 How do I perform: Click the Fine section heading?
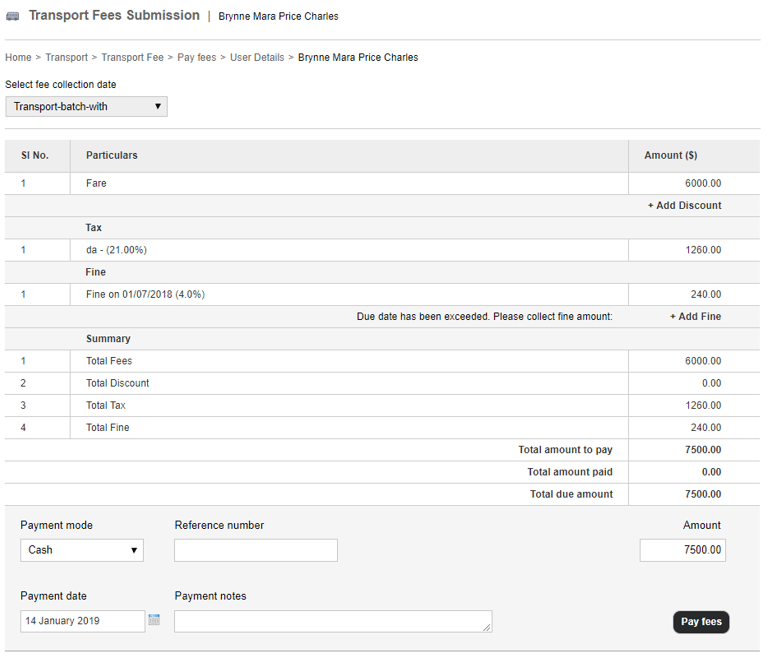(x=96, y=272)
